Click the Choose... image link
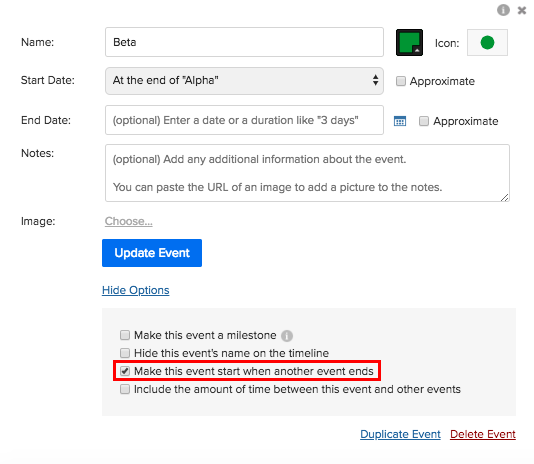534x464 pixels. pos(128,221)
